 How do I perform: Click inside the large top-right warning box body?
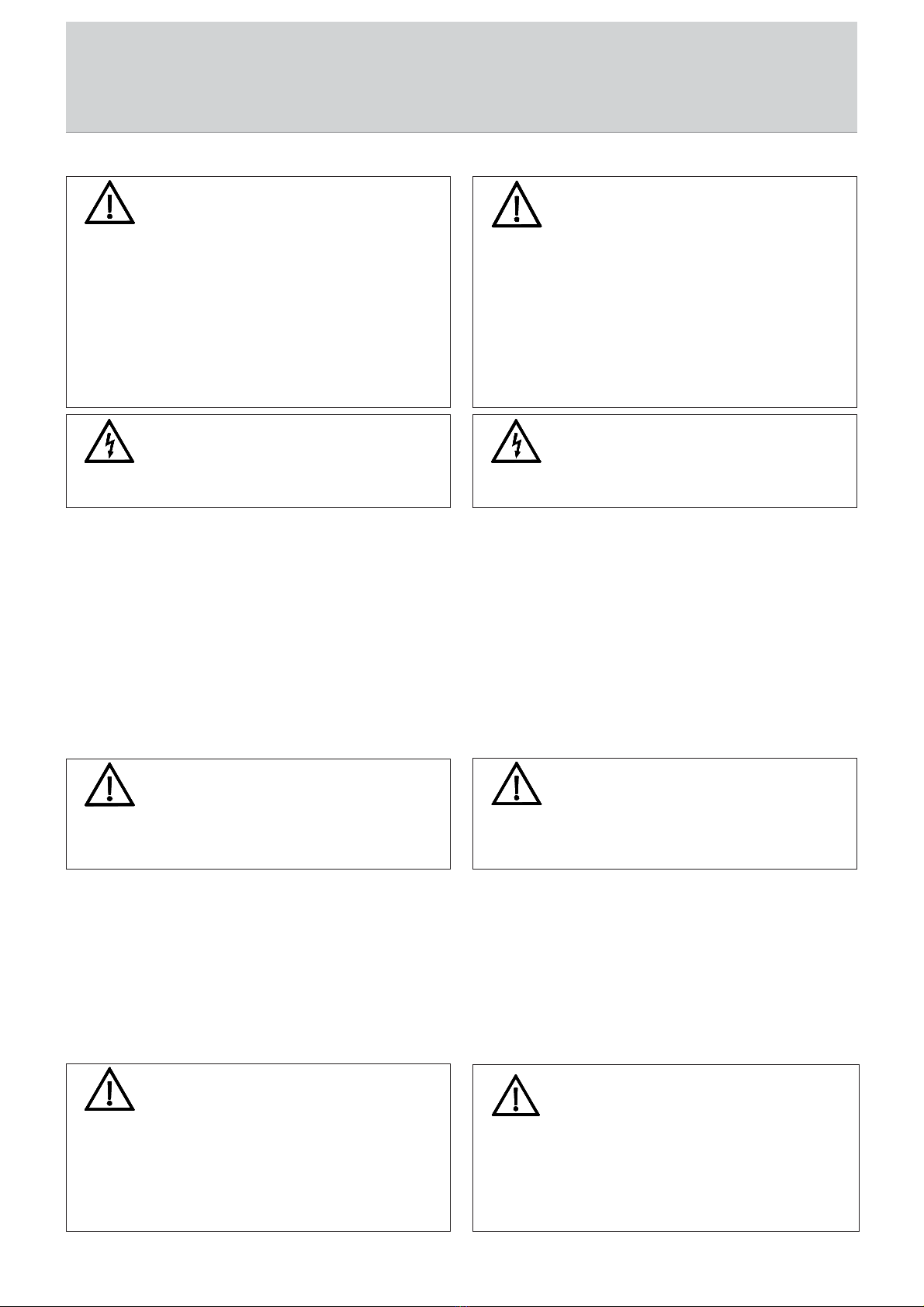coord(665,310)
